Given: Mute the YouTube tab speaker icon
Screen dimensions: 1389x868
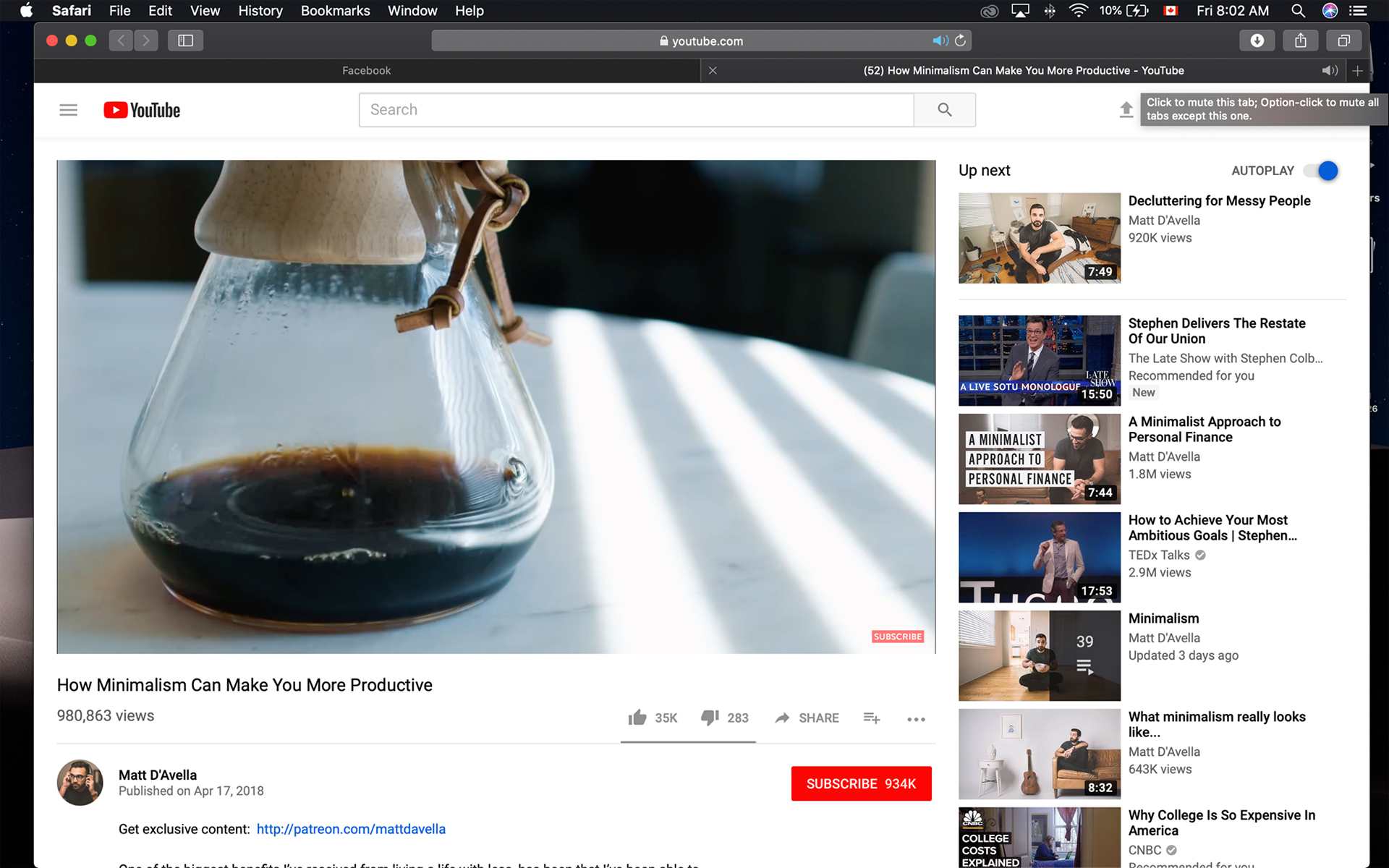Looking at the screenshot, I should pos(1330,70).
